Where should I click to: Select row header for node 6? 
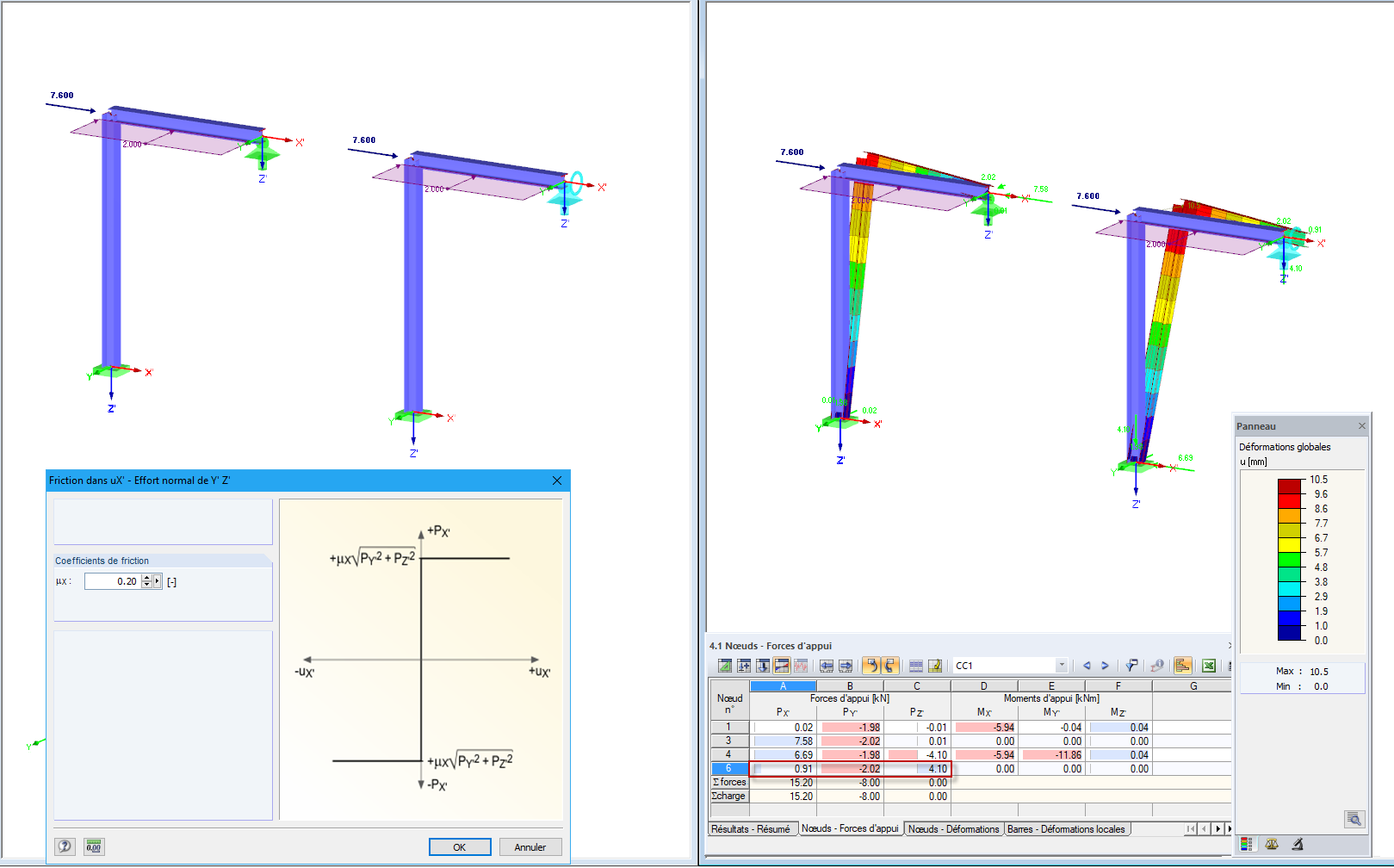[728, 768]
